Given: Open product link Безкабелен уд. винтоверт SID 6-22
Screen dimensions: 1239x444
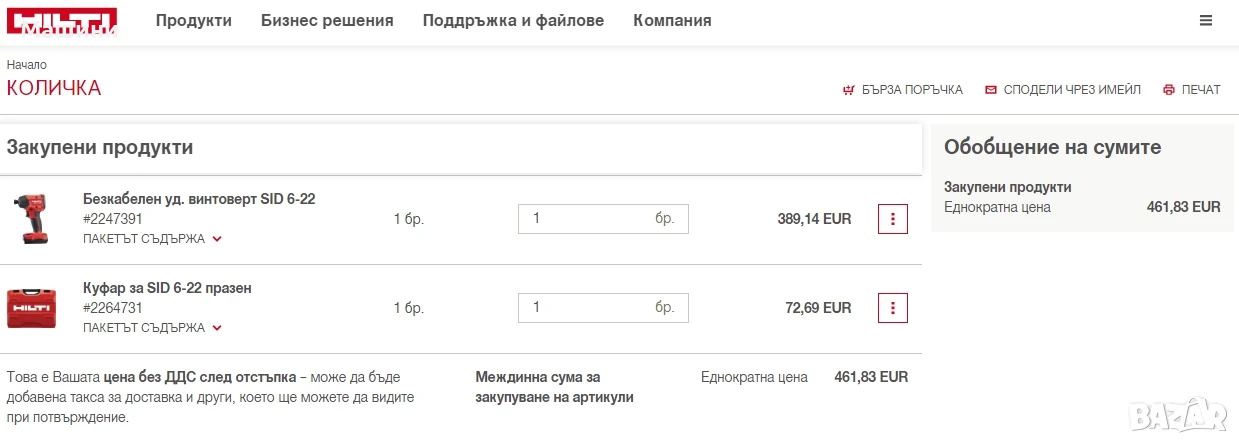Looking at the screenshot, I should pyautogui.click(x=199, y=199).
